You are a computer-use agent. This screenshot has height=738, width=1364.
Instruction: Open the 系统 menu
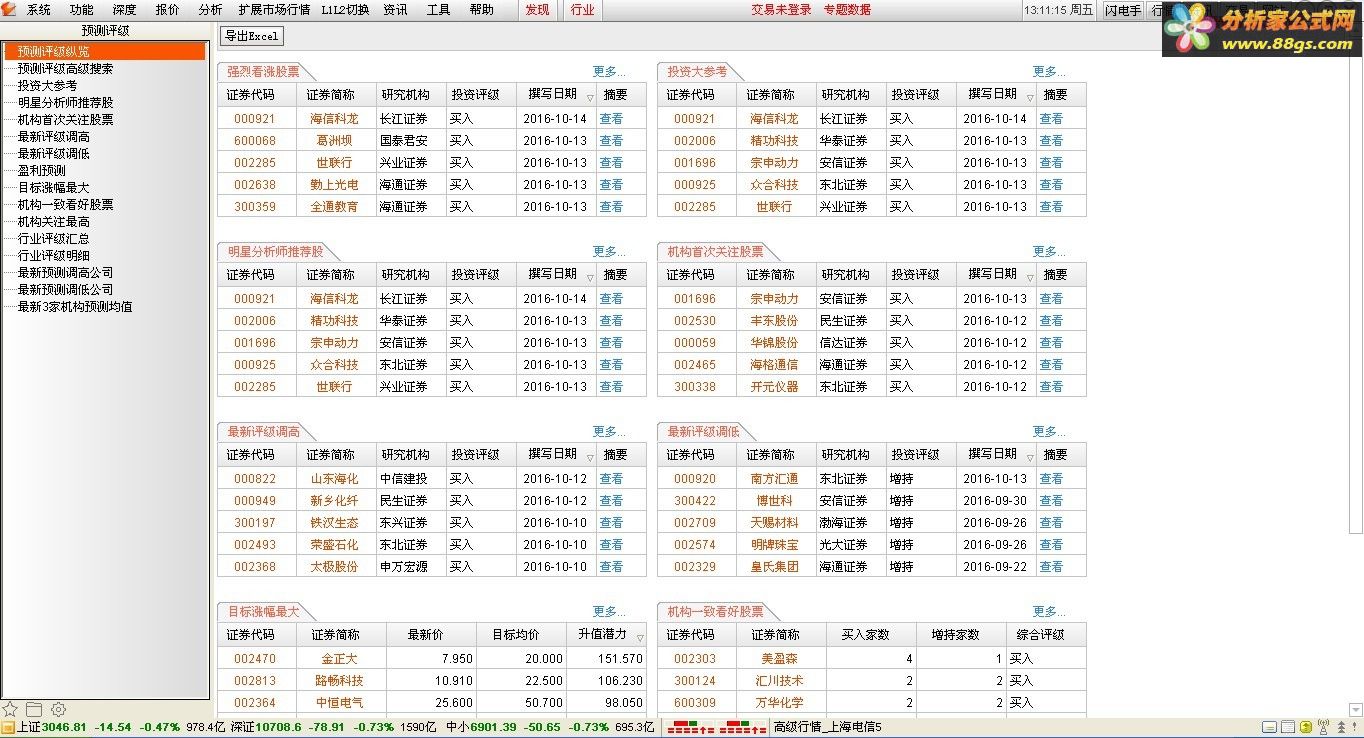39,10
